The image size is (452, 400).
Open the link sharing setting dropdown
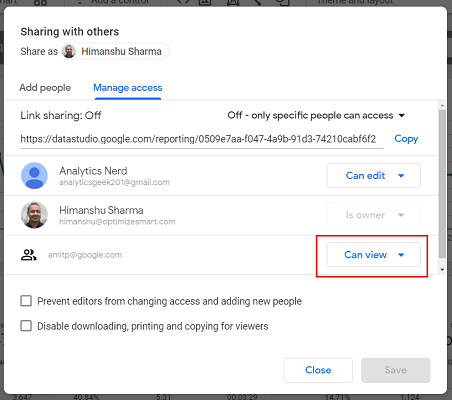[316, 115]
